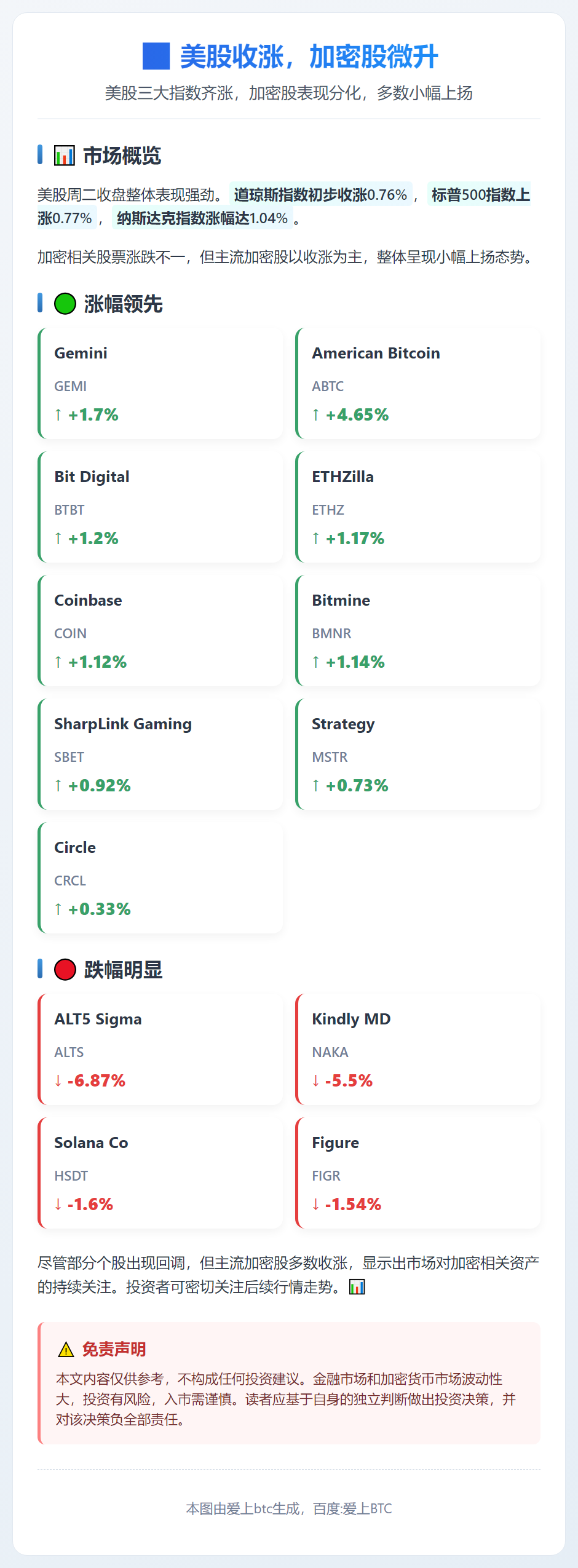Click the red circle icon beside 跌幅明显
Viewport: 578px width, 1568px height.
point(65,970)
